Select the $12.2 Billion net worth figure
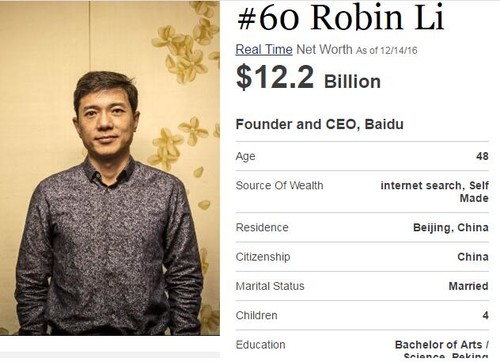500x362 pixels. coord(308,78)
